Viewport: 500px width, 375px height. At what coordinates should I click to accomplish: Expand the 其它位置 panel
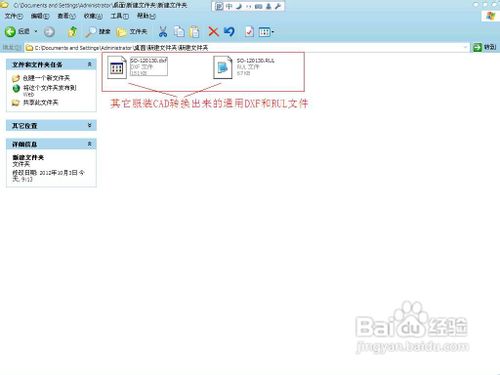tap(89, 125)
